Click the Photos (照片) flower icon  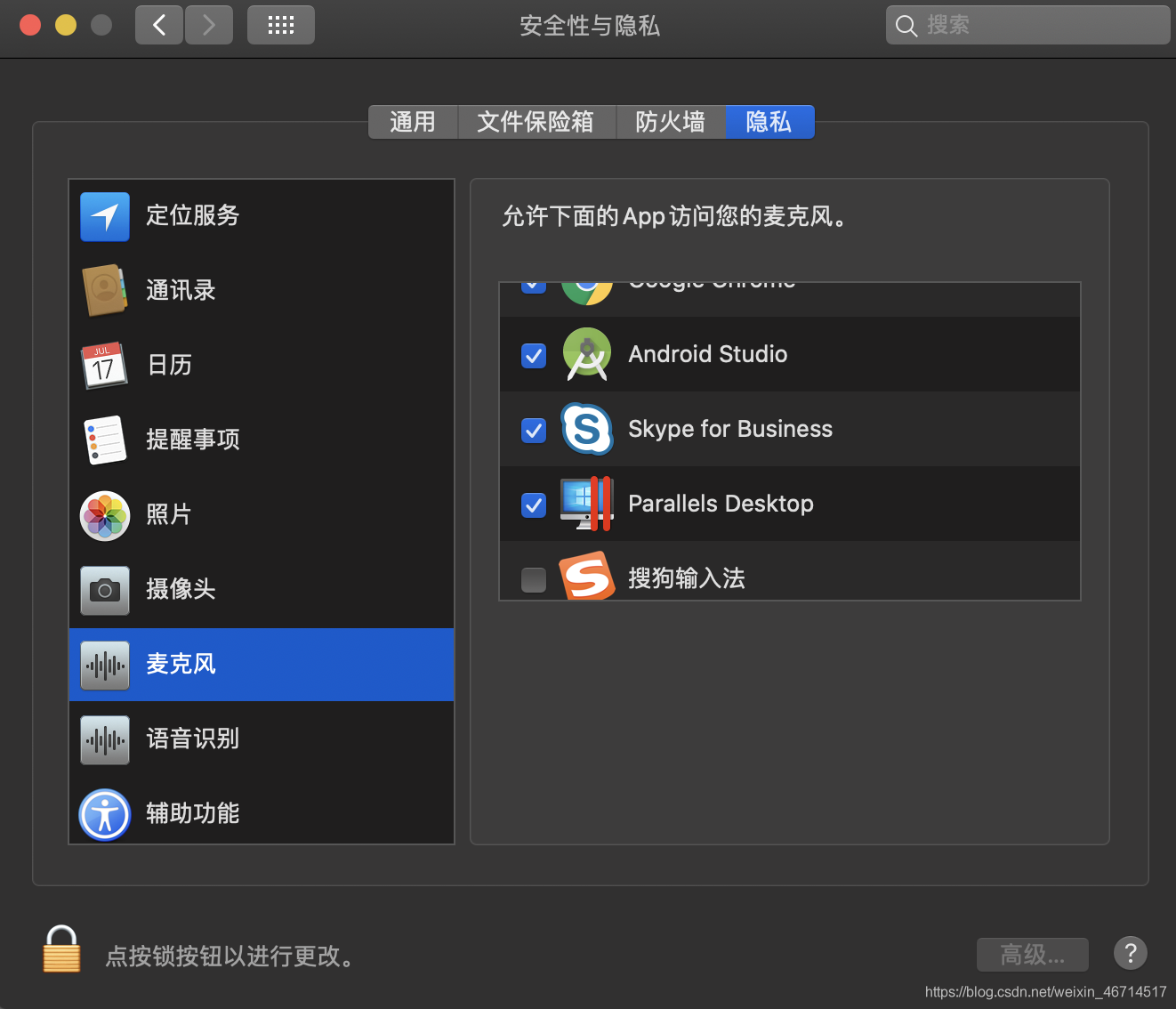pyautogui.click(x=105, y=515)
